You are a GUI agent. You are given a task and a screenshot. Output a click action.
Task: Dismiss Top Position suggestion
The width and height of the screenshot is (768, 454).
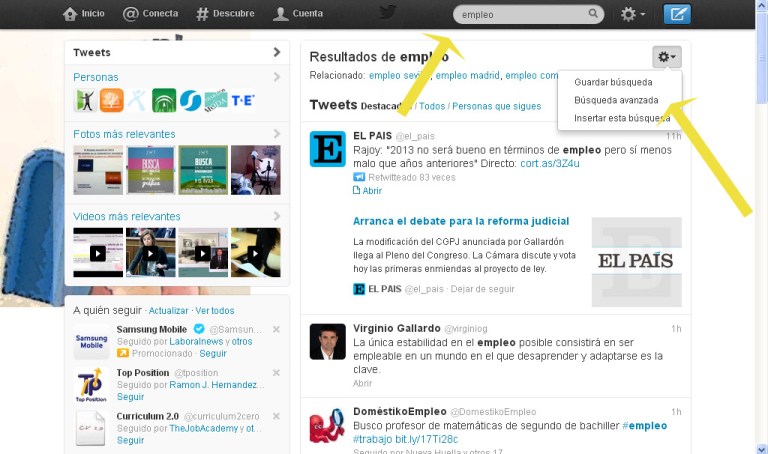276,373
